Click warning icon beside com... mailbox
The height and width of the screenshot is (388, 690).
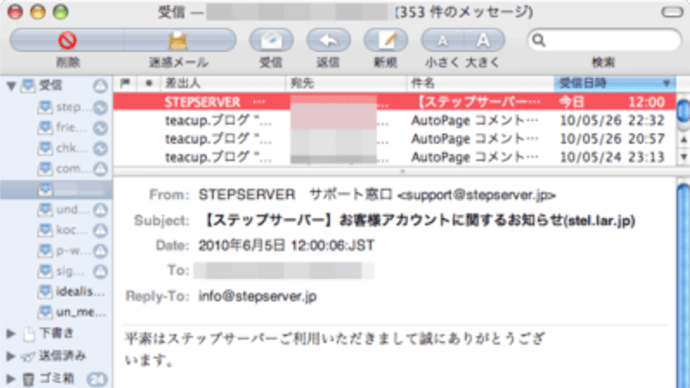coord(100,168)
